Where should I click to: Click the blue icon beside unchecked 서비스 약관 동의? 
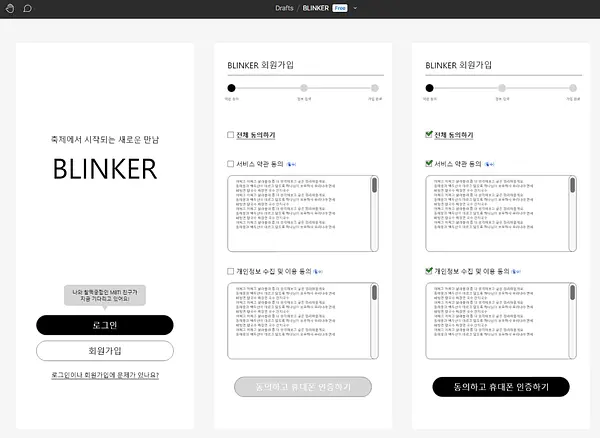pyautogui.click(x=291, y=164)
